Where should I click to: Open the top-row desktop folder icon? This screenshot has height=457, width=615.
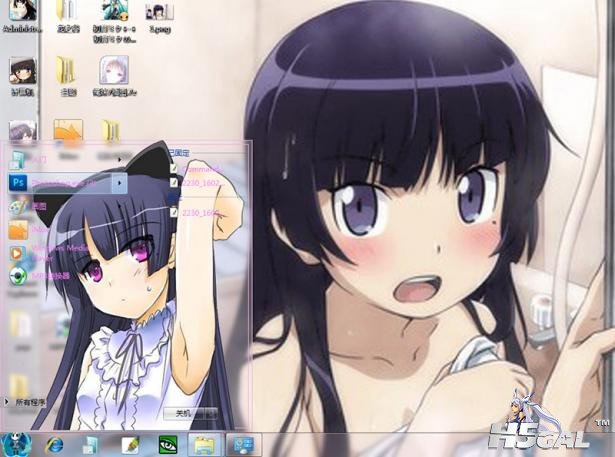[67, 16]
